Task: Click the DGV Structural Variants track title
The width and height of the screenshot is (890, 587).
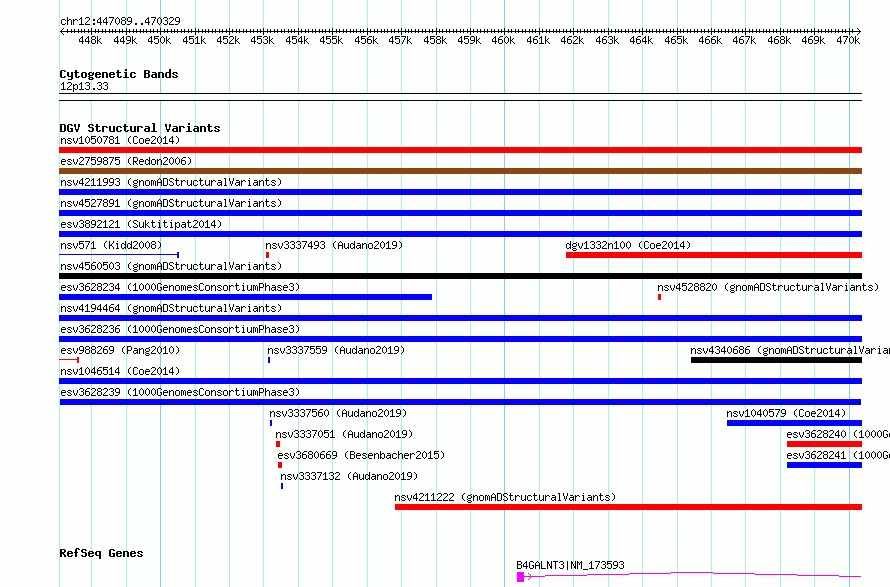Action: click(140, 128)
